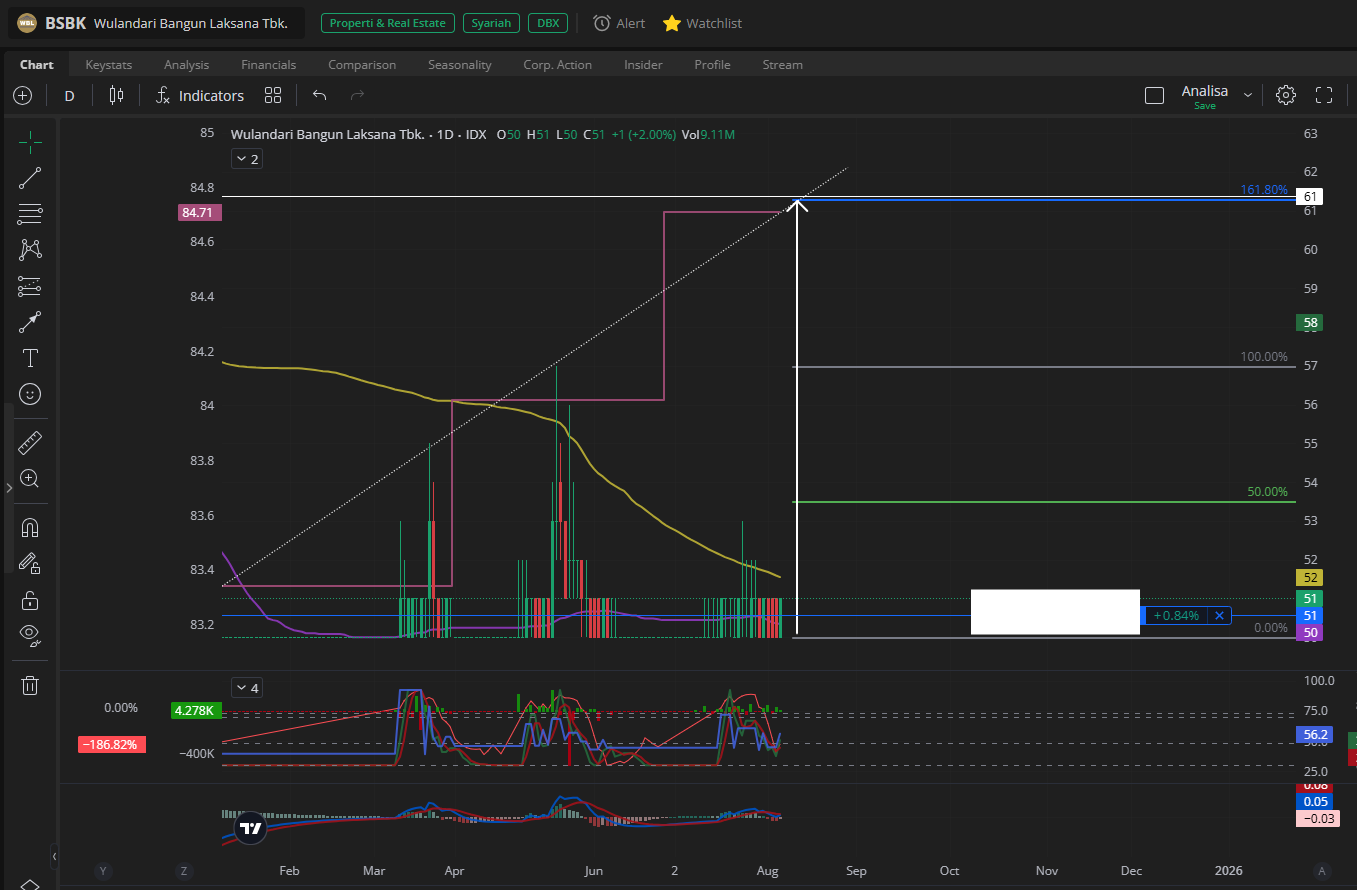Expand the lower pane indicator legend showing 4
1357x890 pixels.
(247, 688)
